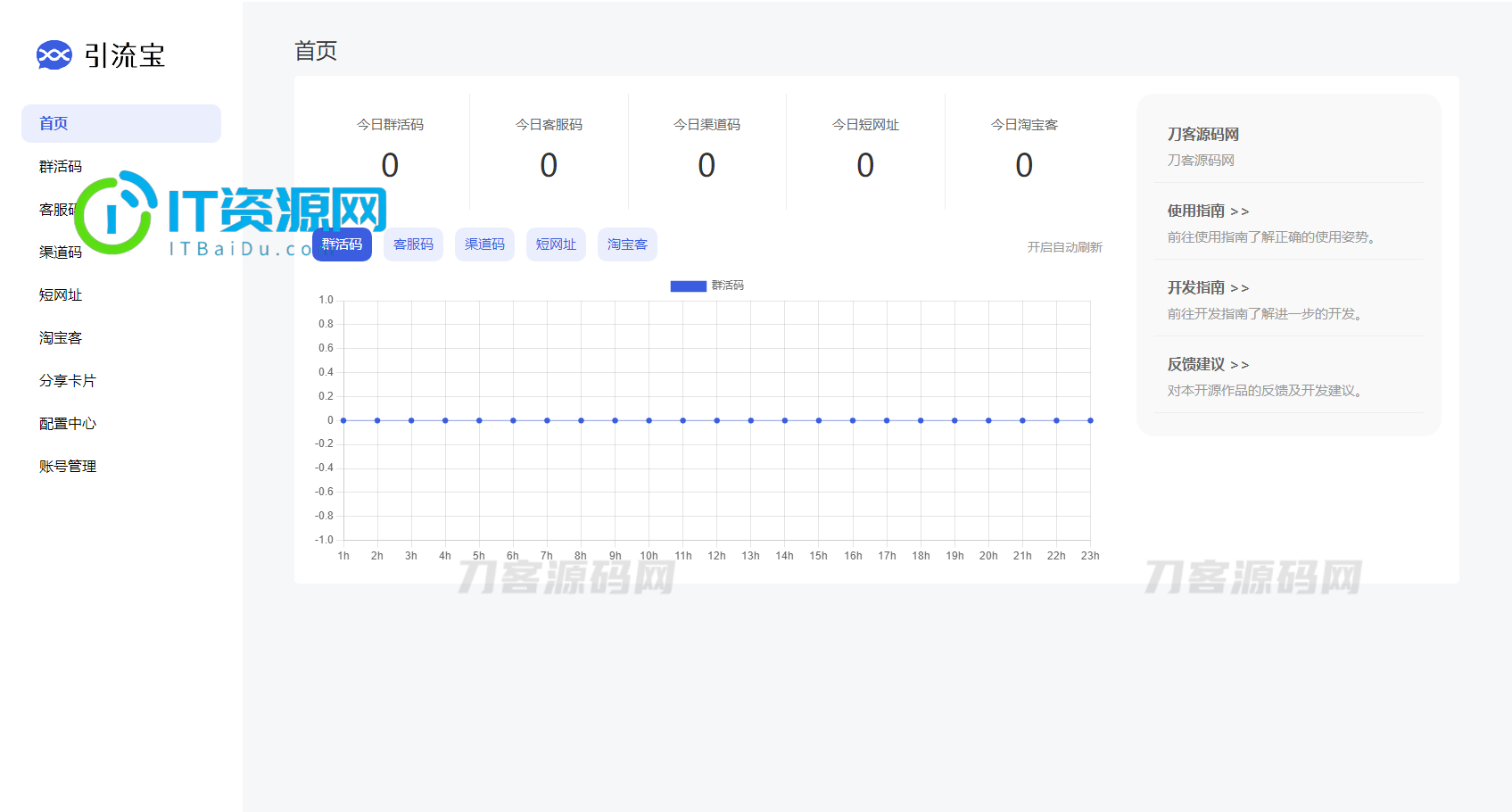The height and width of the screenshot is (812, 1512).
Task: Enable 开启自动刷新 auto refresh
Action: (x=1064, y=247)
